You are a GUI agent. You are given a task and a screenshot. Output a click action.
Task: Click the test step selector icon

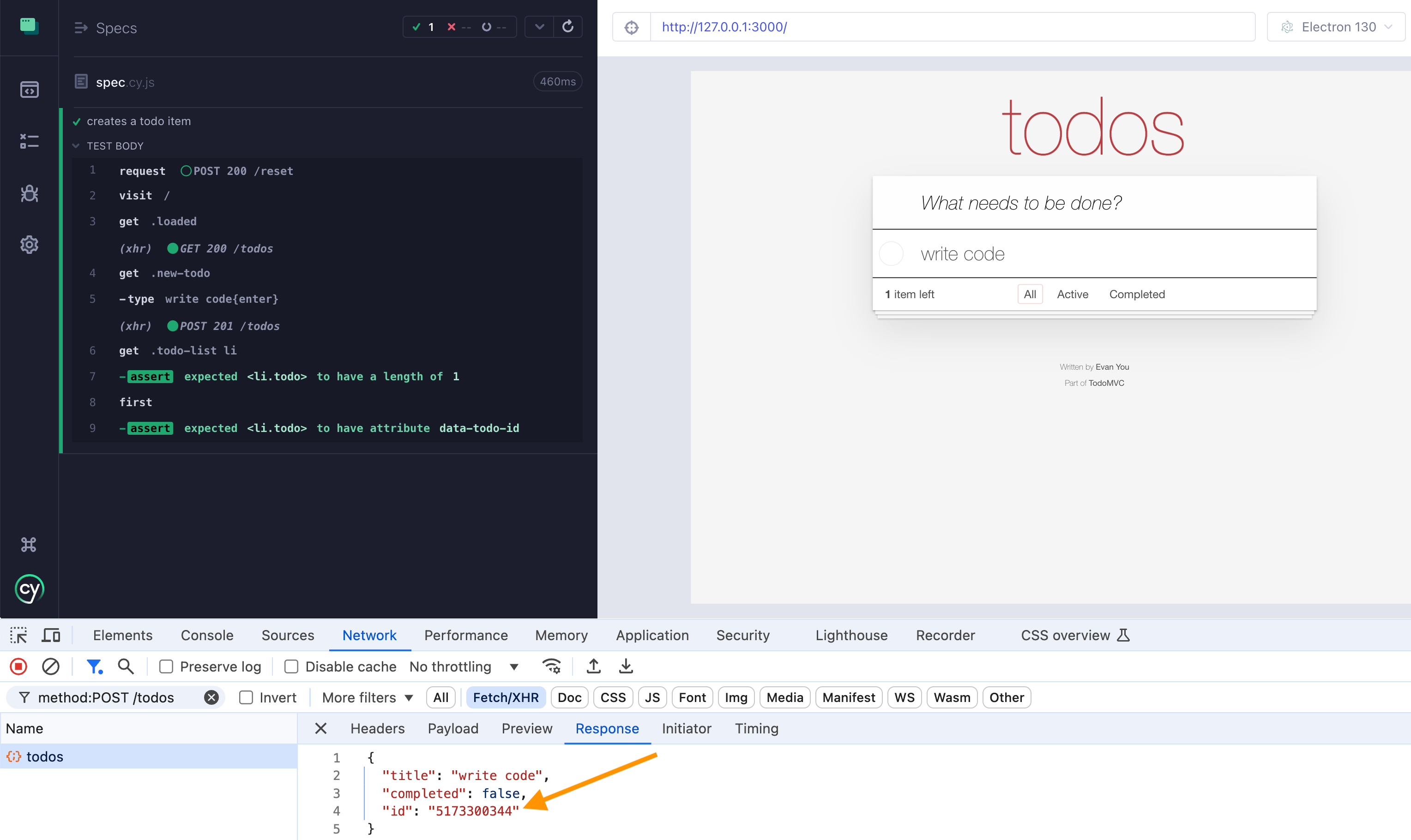pyautogui.click(x=29, y=140)
